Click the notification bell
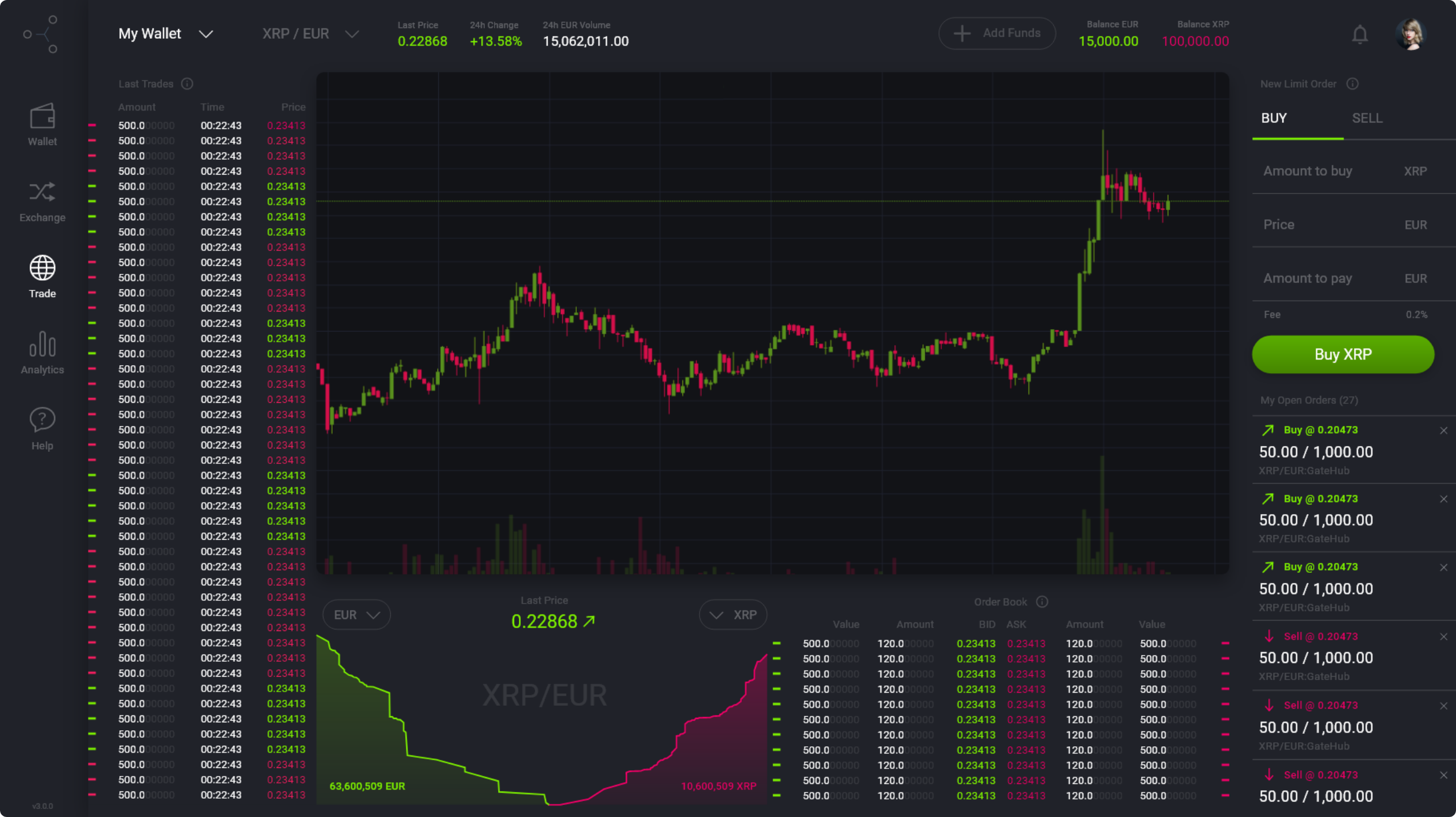 (x=1360, y=34)
